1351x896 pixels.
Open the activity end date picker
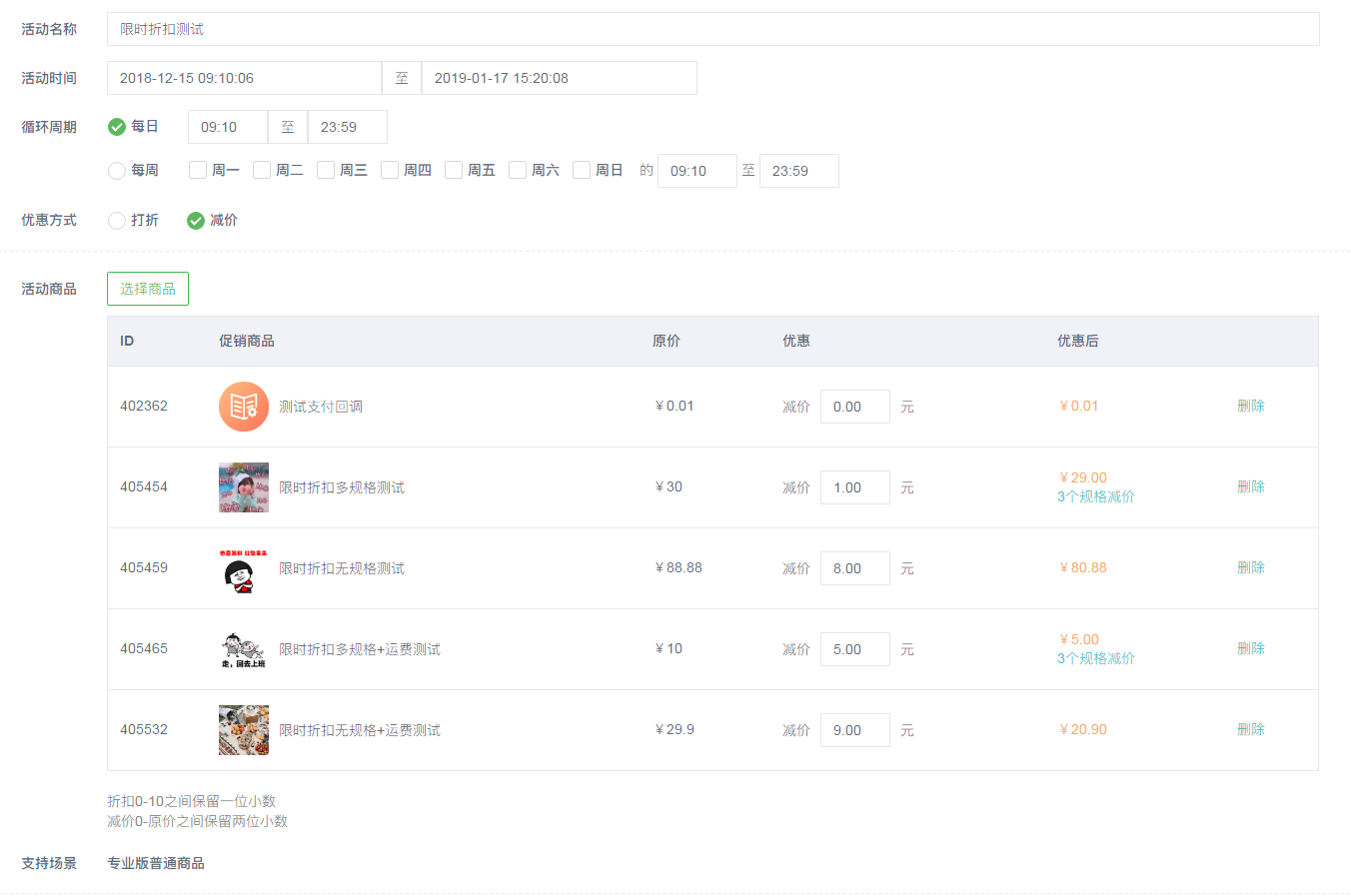click(559, 78)
